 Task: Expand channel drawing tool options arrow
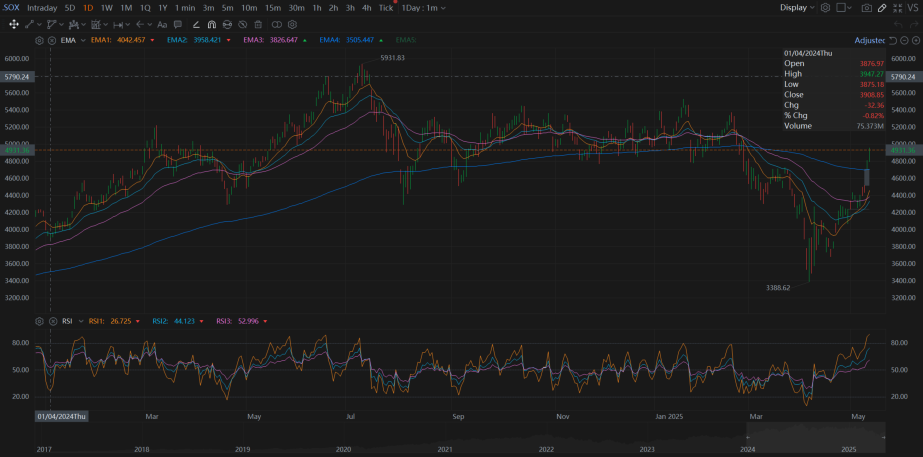pyautogui.click(x=62, y=24)
